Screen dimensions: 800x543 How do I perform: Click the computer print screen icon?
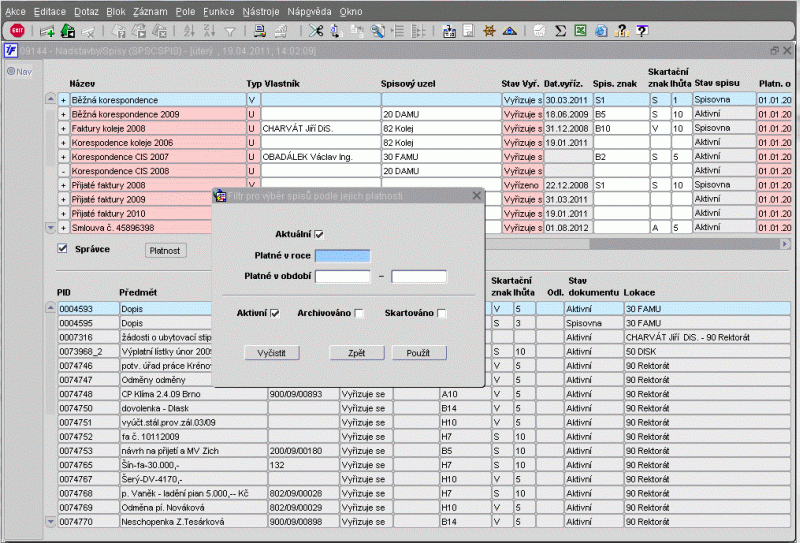point(260,31)
